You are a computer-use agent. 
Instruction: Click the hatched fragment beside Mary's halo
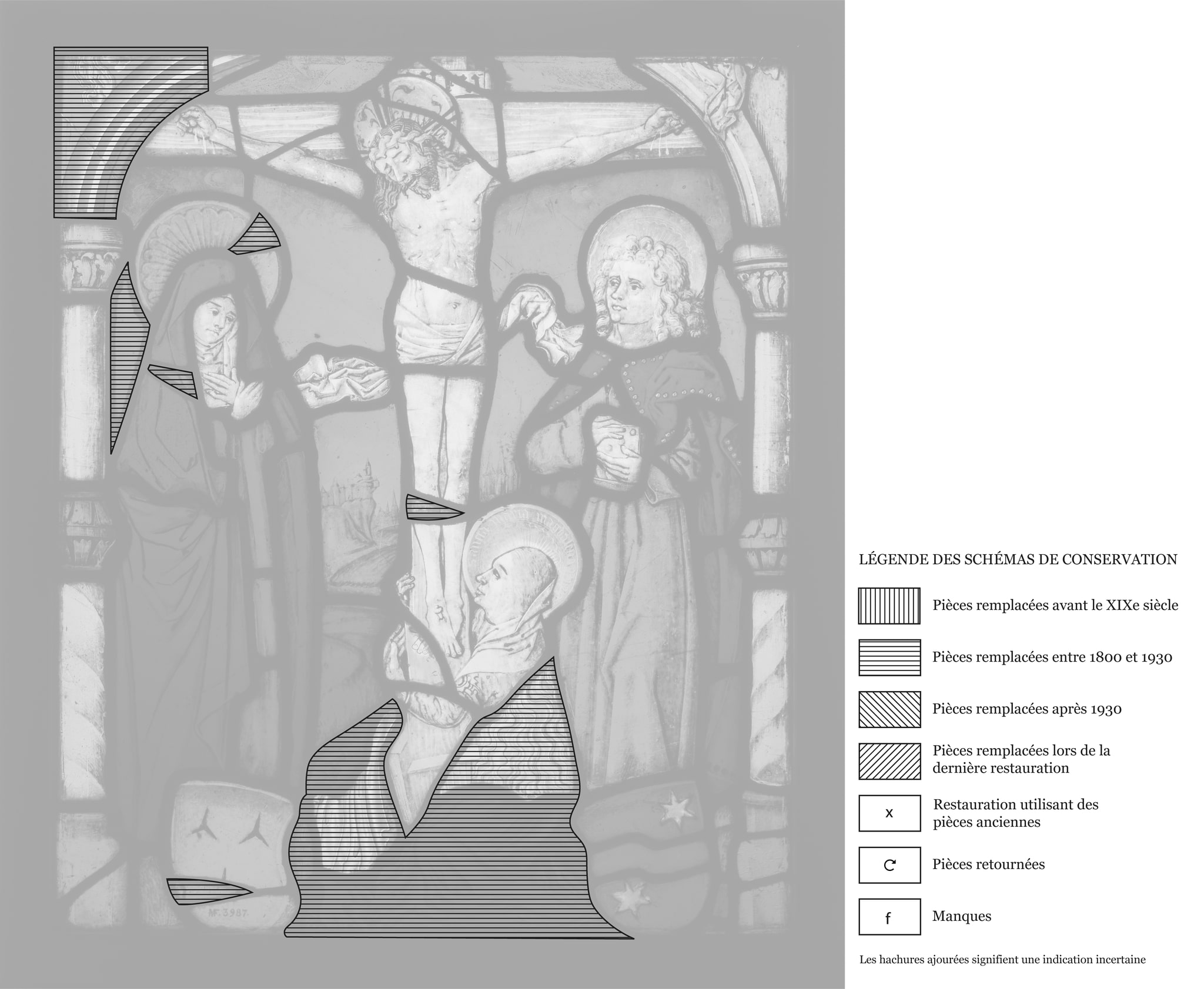click(x=257, y=236)
